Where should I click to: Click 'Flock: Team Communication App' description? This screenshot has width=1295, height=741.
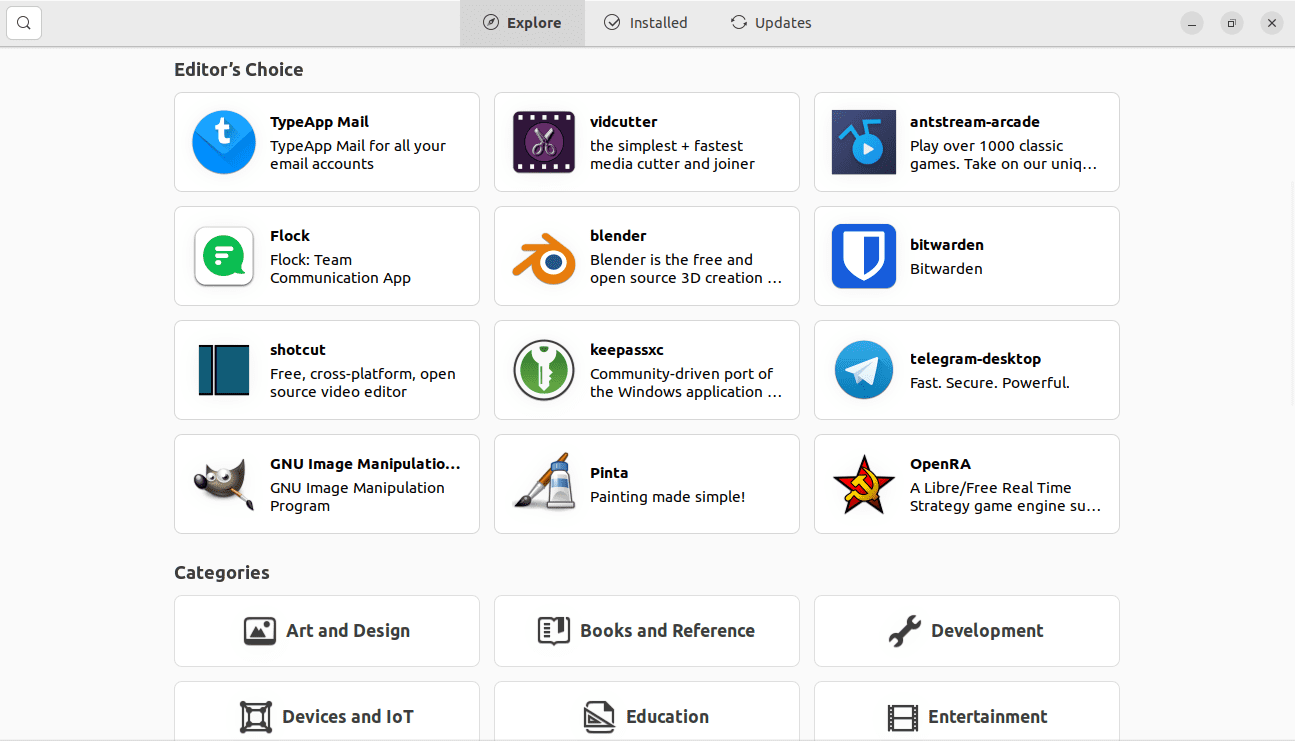[340, 269]
